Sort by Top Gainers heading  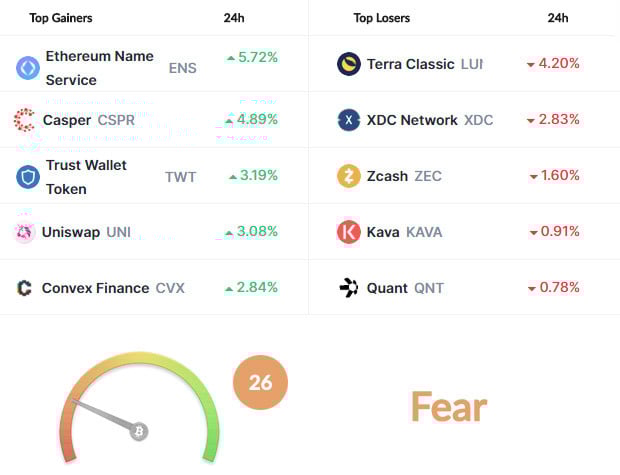pyautogui.click(x=60, y=18)
